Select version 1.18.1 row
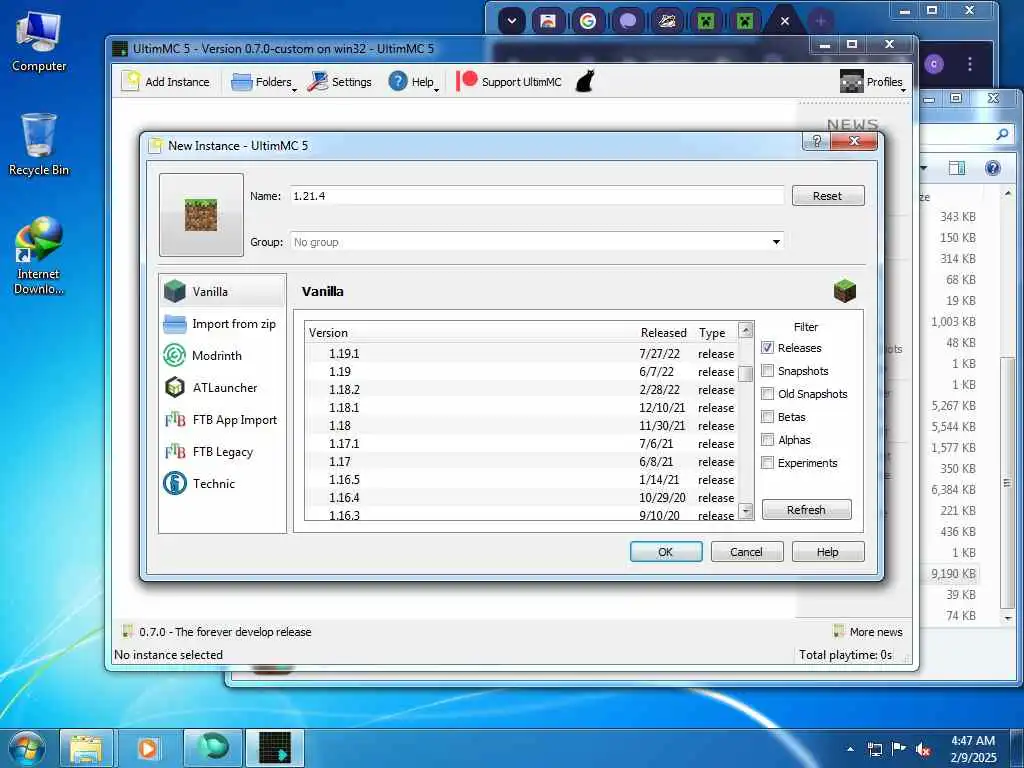 pos(522,408)
